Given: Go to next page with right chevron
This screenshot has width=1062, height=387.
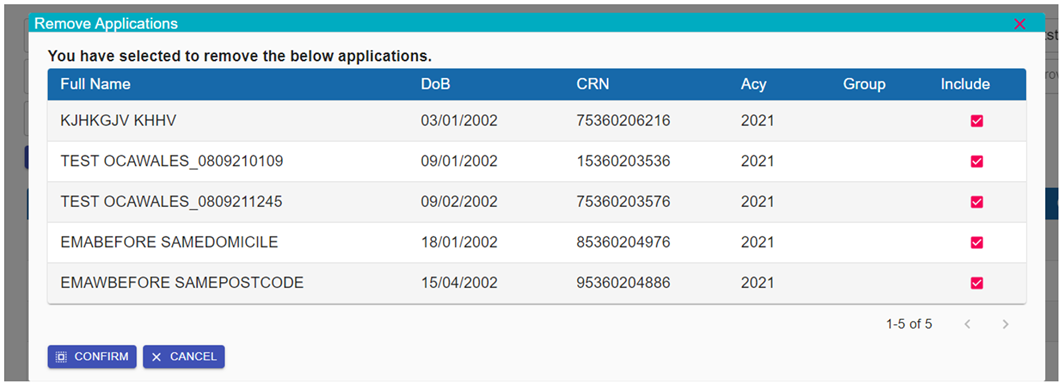Looking at the screenshot, I should click(1005, 325).
